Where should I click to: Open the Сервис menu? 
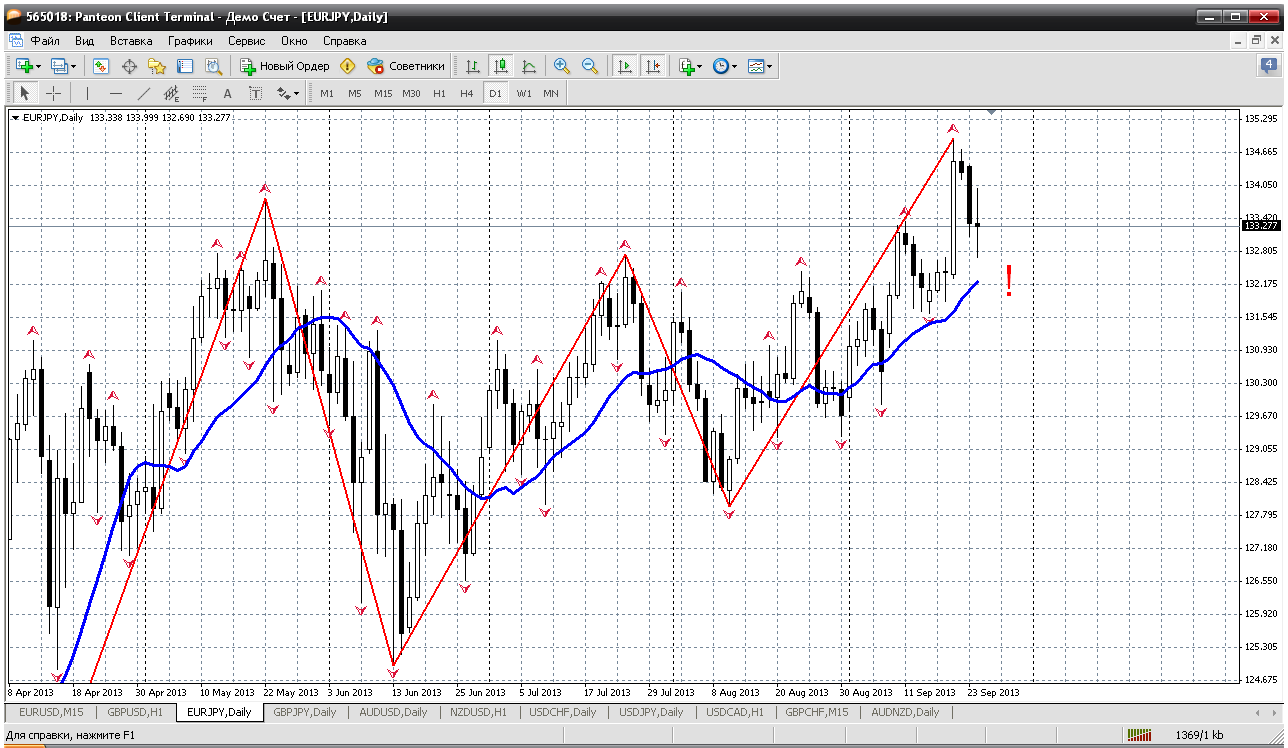pos(246,41)
